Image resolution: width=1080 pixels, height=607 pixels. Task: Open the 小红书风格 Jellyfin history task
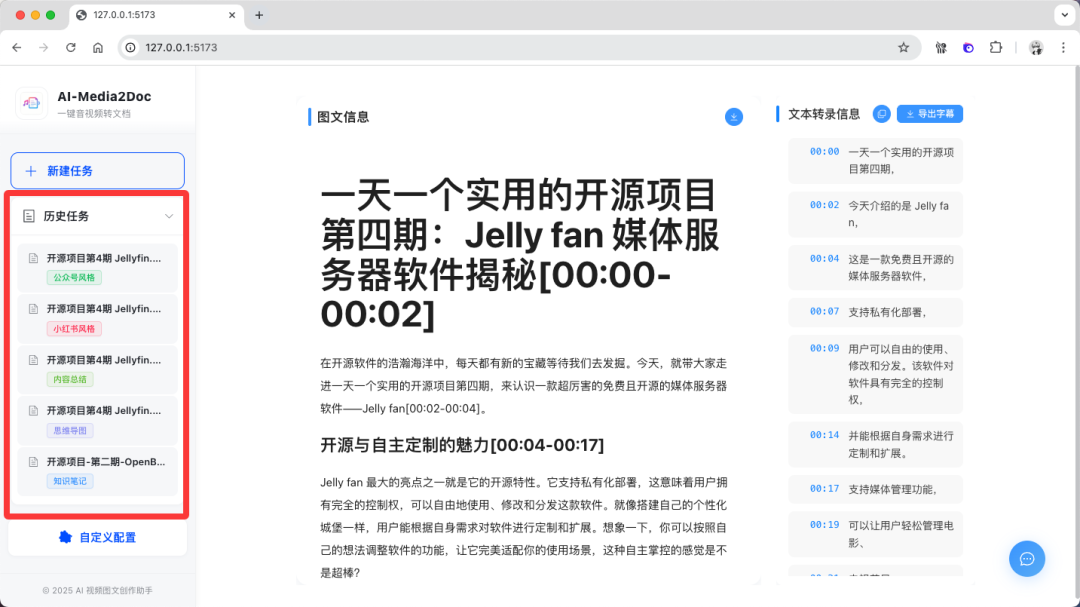[97, 318]
